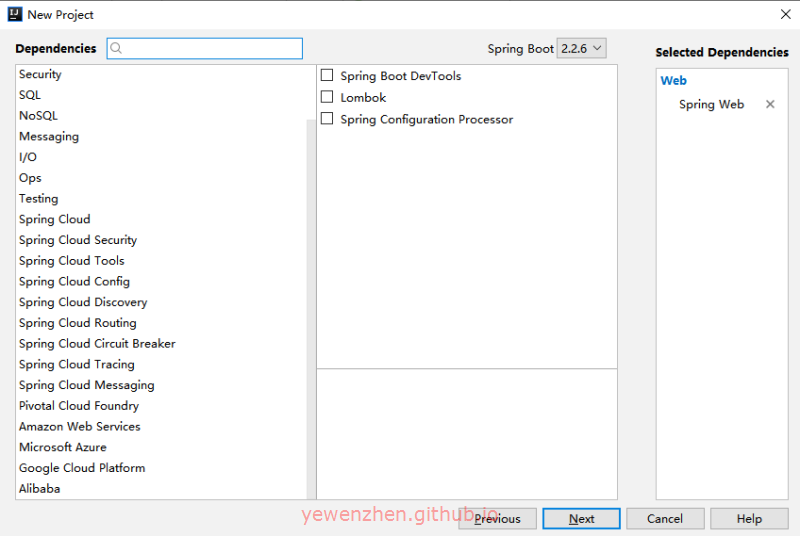The width and height of the screenshot is (800, 536).
Task: Click the Next button
Action: coord(581,519)
